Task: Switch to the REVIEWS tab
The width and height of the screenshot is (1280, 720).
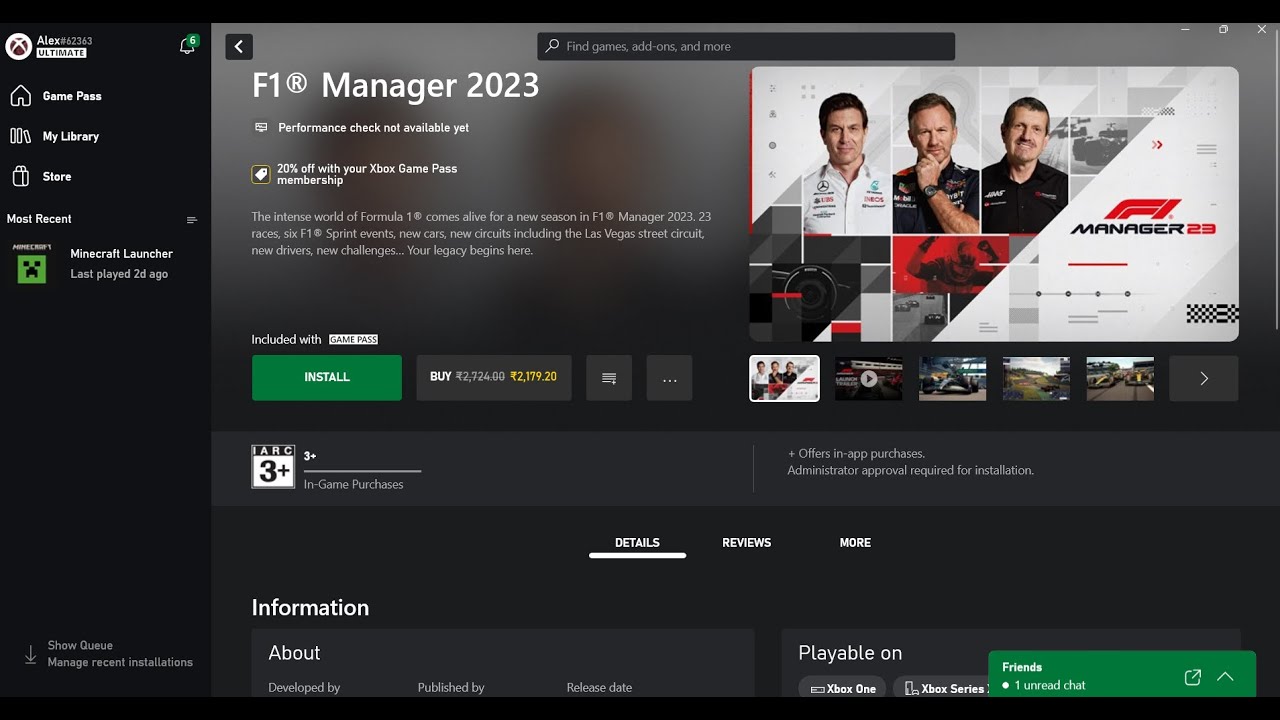Action: click(x=747, y=543)
